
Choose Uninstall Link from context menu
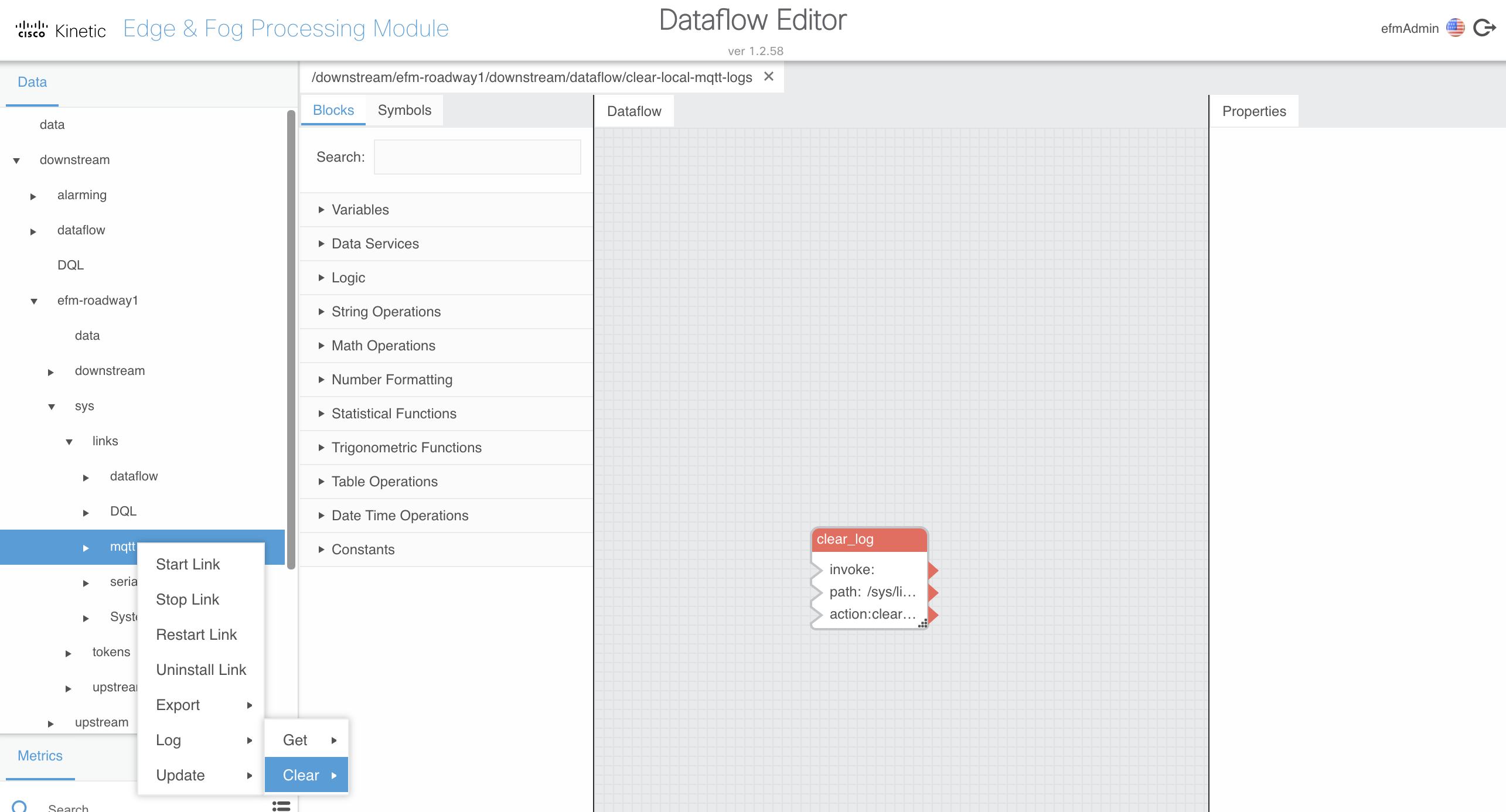(x=201, y=670)
